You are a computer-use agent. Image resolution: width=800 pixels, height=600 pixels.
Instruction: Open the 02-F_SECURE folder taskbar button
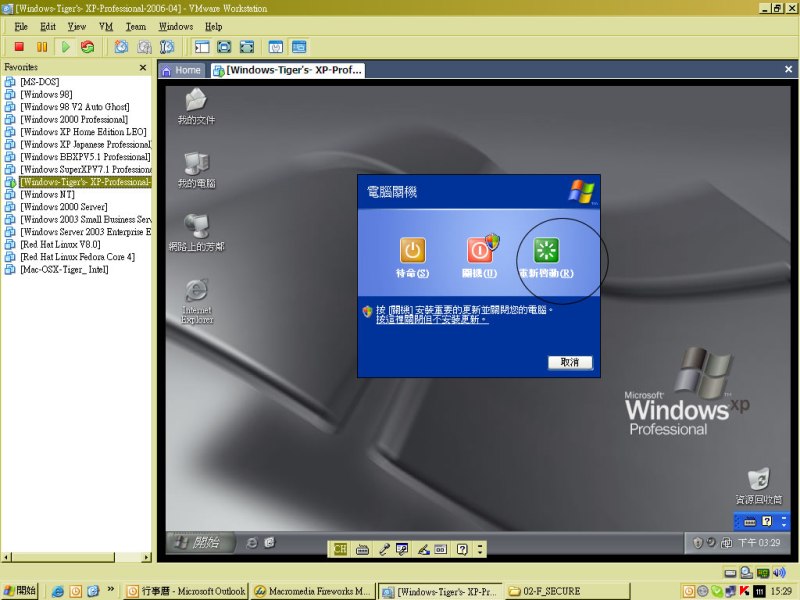(567, 591)
